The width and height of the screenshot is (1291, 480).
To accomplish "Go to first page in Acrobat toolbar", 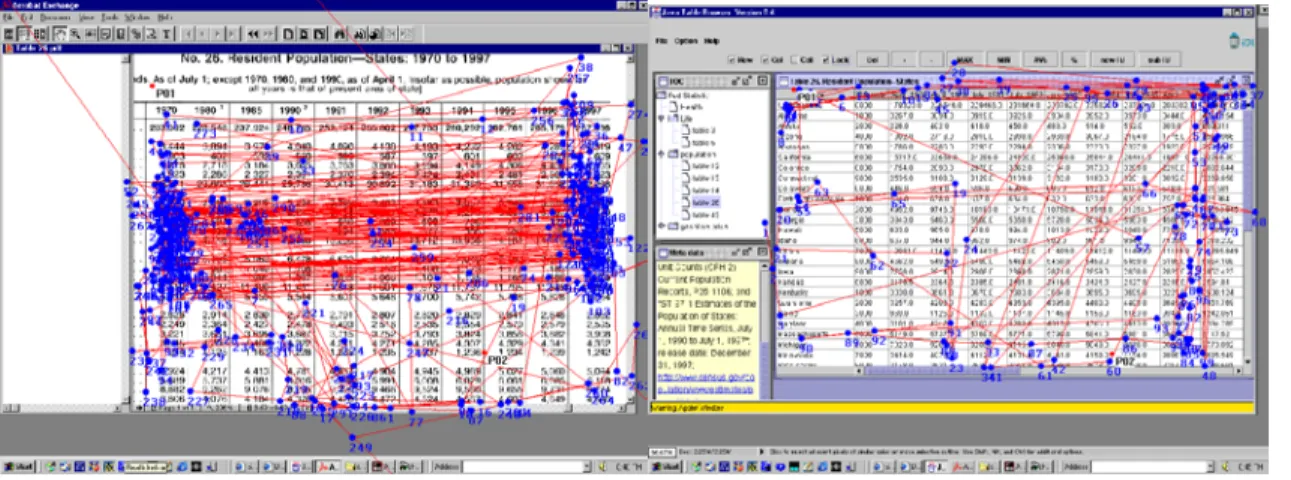I will pos(188,33).
